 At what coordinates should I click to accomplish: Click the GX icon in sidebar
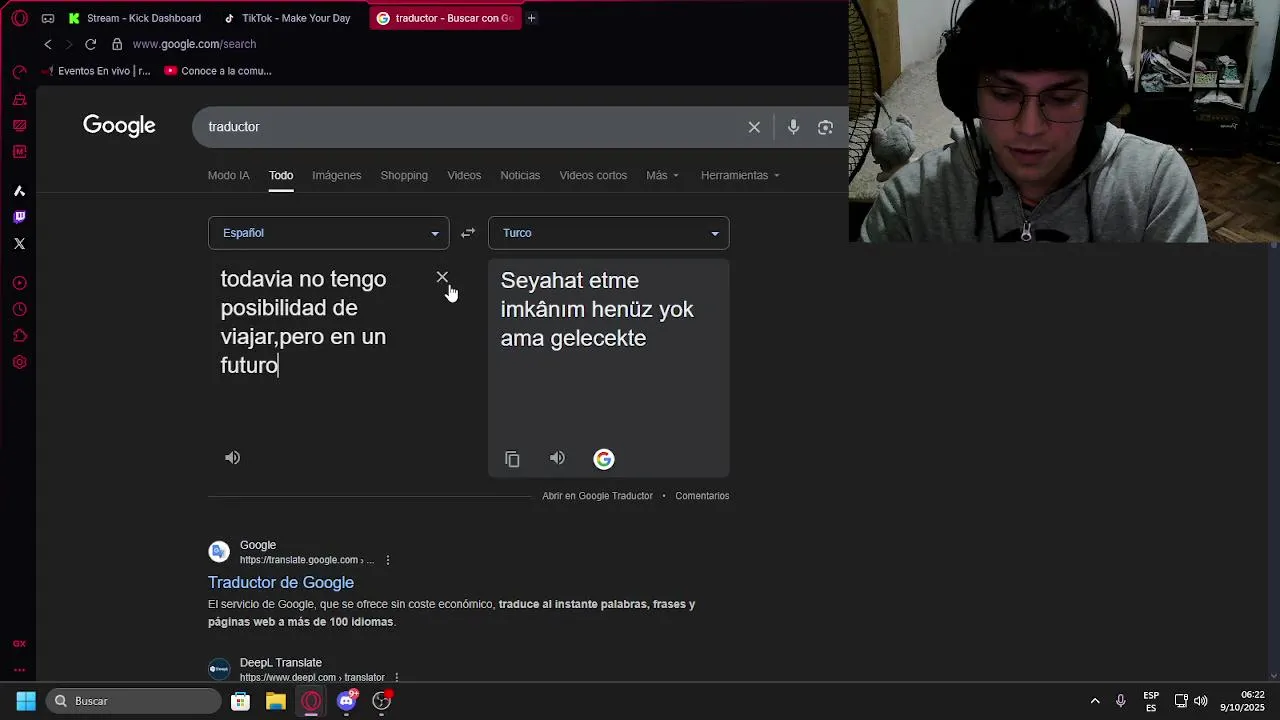click(x=19, y=644)
